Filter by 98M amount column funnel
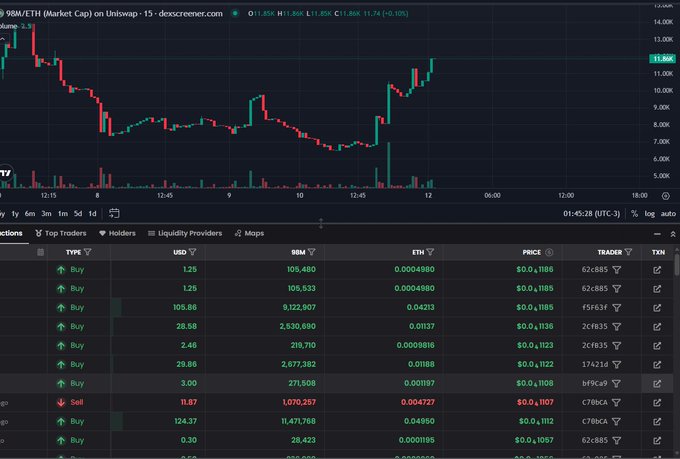 click(x=311, y=252)
